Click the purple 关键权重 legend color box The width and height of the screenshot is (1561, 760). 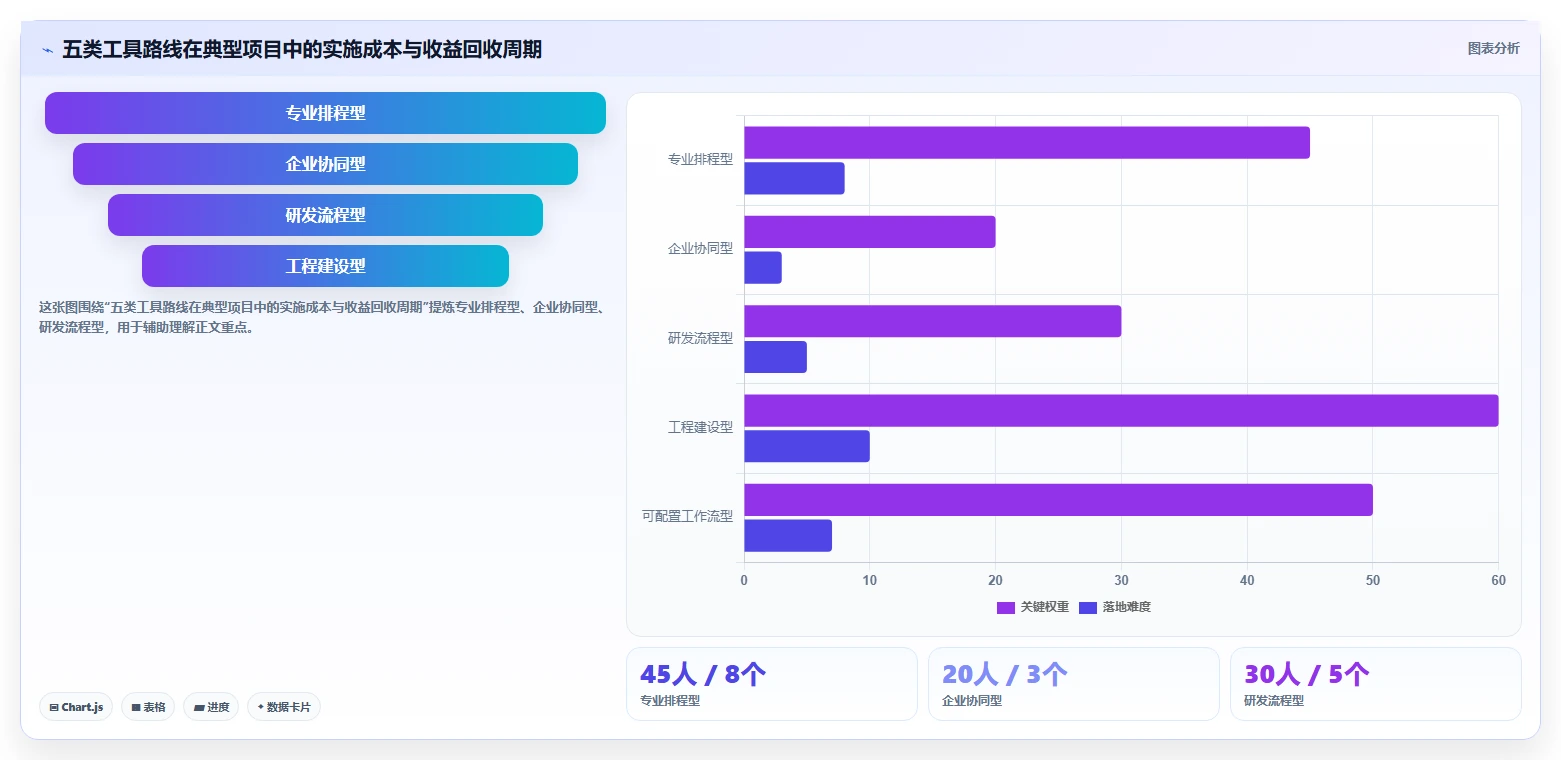pyautogui.click(x=1006, y=608)
